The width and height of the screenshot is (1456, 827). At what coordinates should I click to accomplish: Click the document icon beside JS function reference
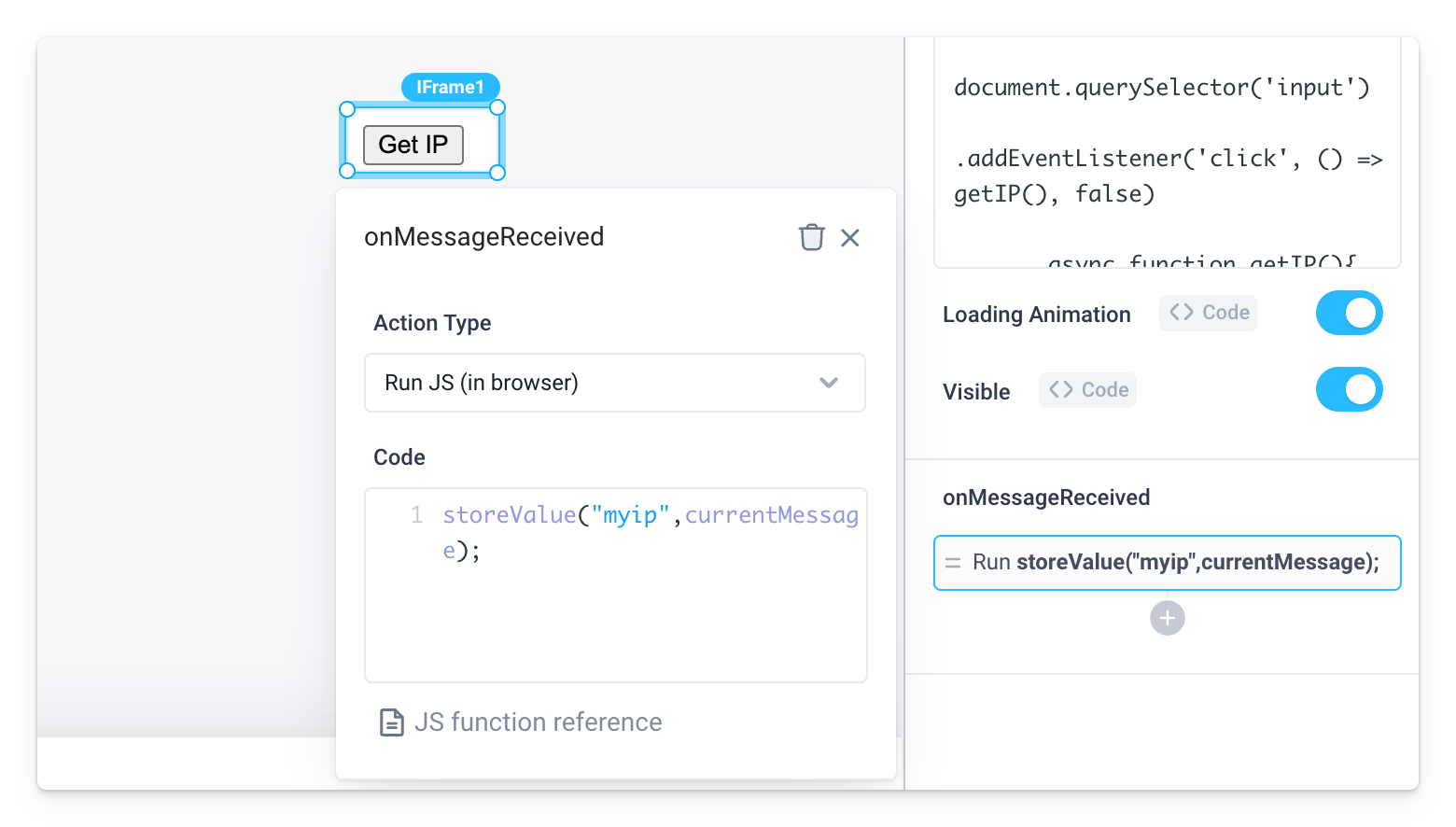[392, 722]
